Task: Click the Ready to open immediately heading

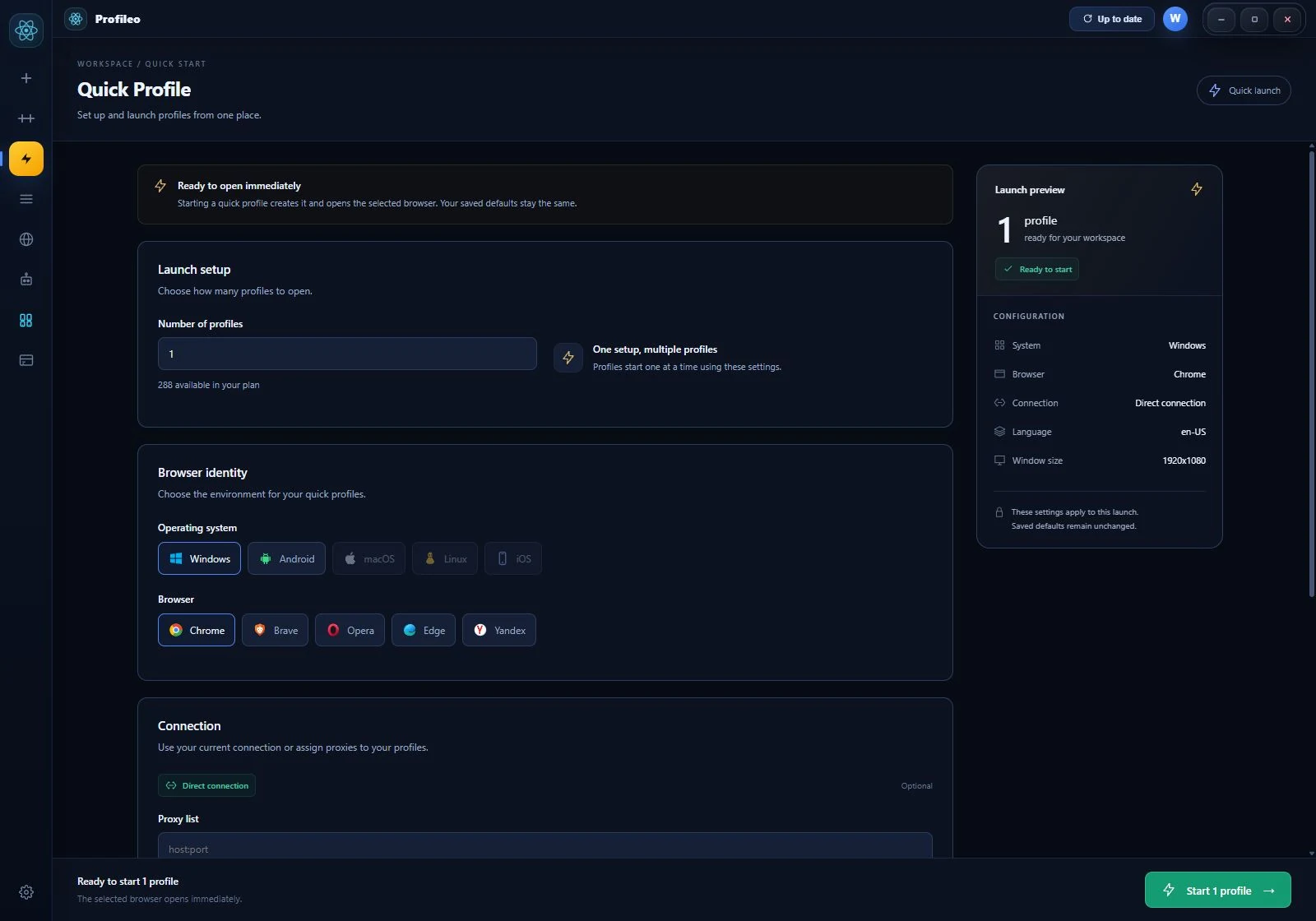Action: tap(239, 186)
